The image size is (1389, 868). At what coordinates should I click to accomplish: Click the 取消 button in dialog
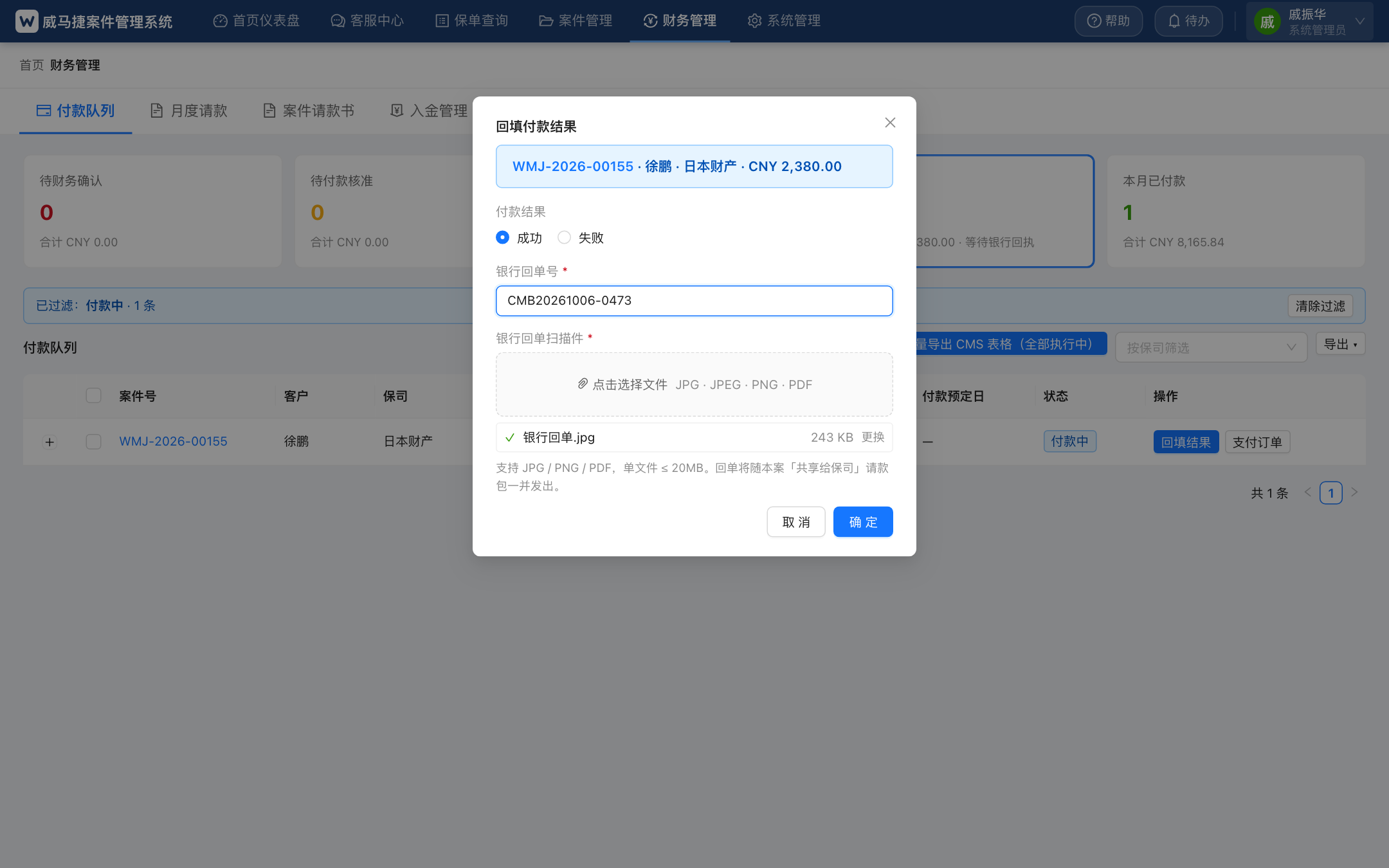click(795, 522)
